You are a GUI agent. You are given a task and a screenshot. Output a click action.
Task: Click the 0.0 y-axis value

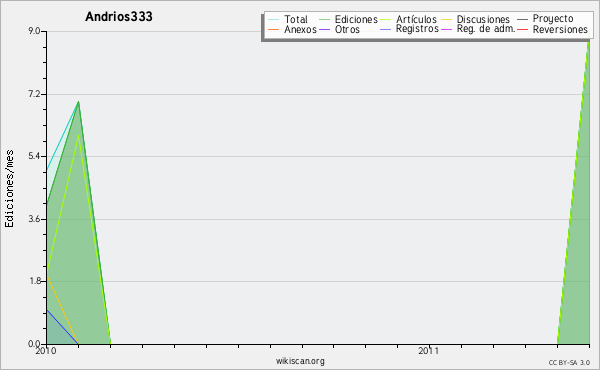34,344
